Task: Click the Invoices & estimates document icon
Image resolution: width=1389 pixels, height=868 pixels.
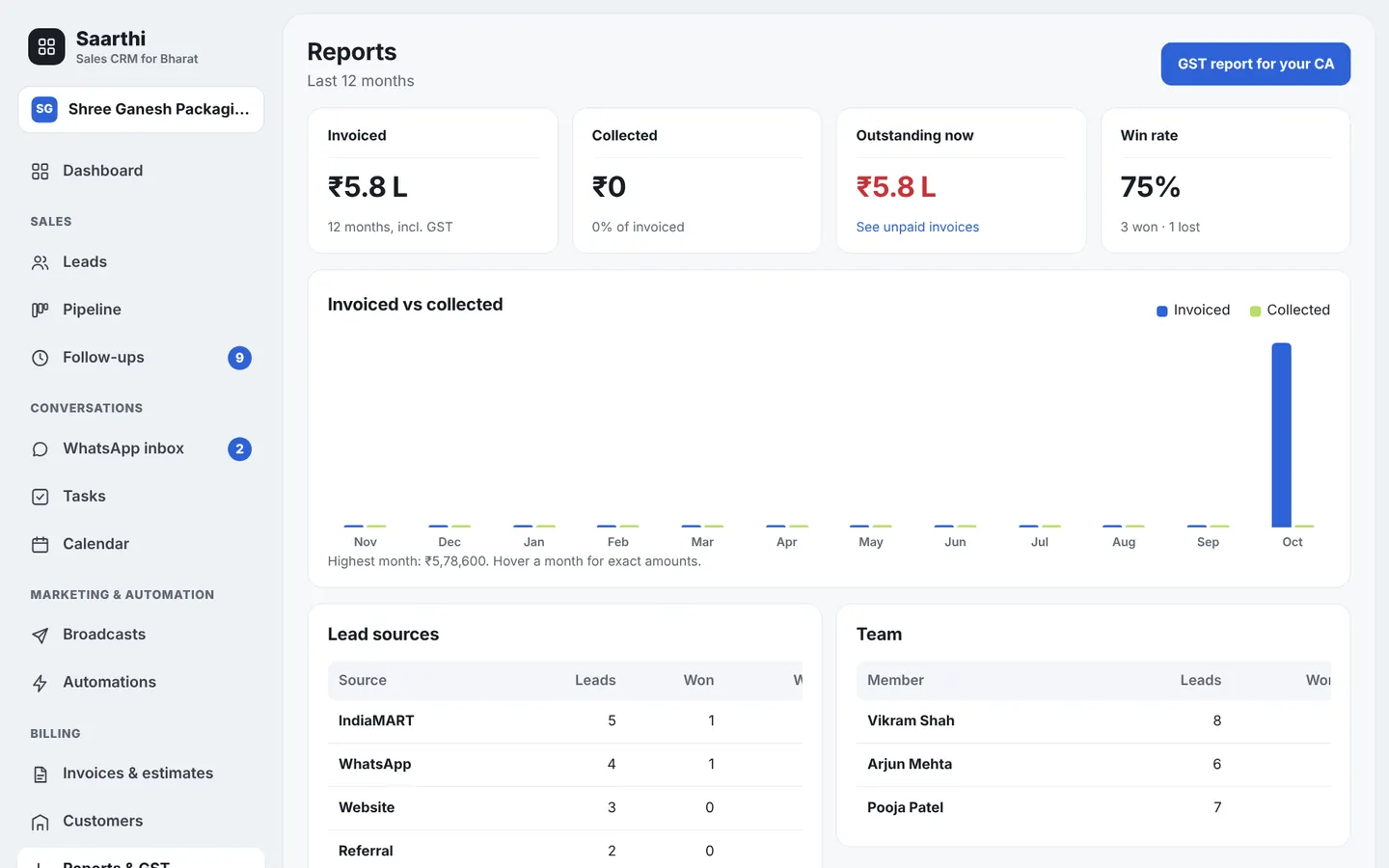Action: pyautogui.click(x=40, y=774)
